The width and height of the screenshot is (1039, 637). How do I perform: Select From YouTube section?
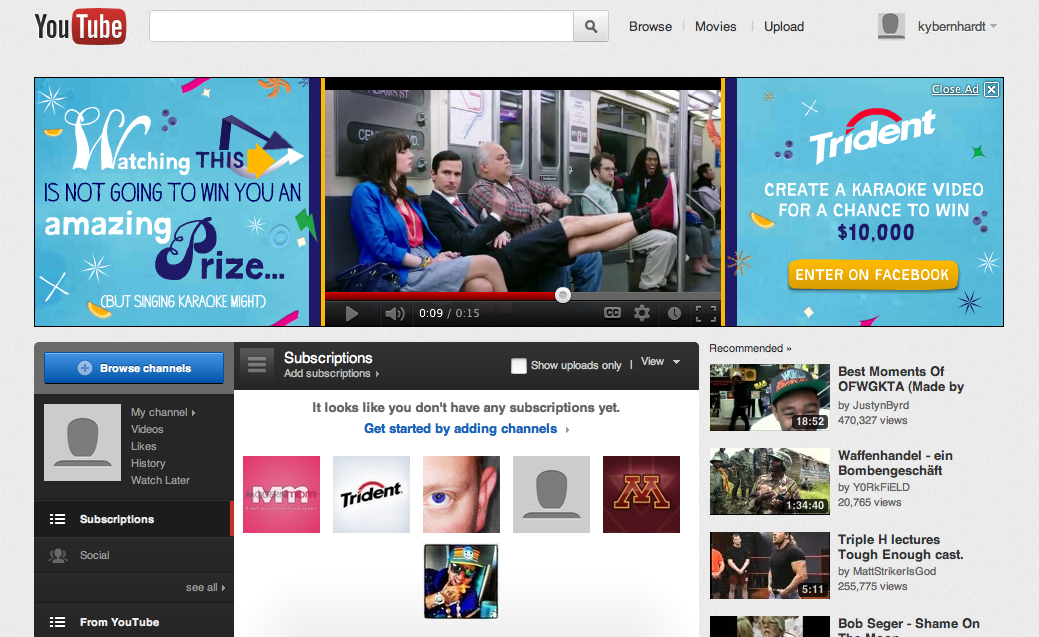click(x=134, y=622)
